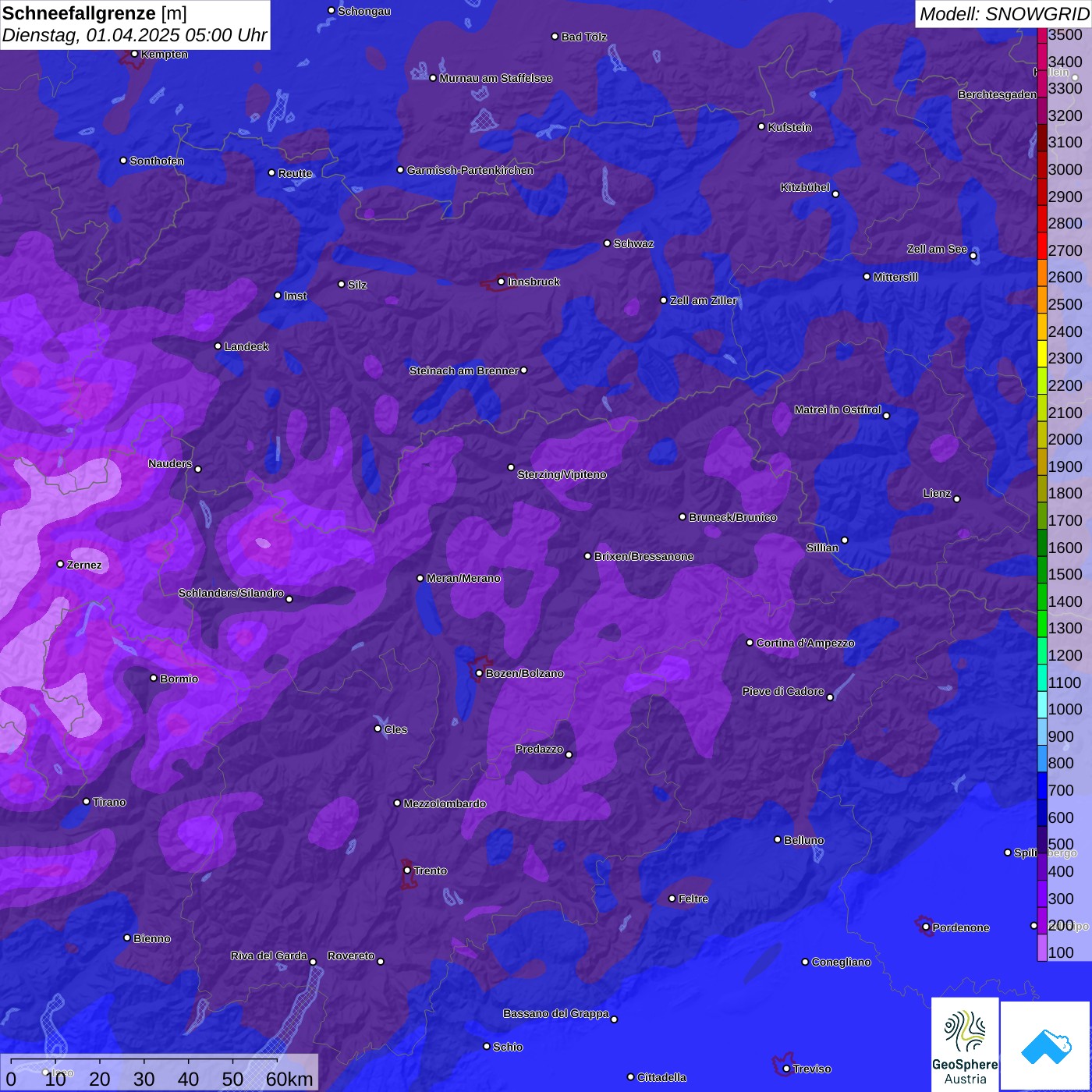Click the Zernez marker dot
Viewport: 1092px width, 1092px height.
click(x=61, y=564)
